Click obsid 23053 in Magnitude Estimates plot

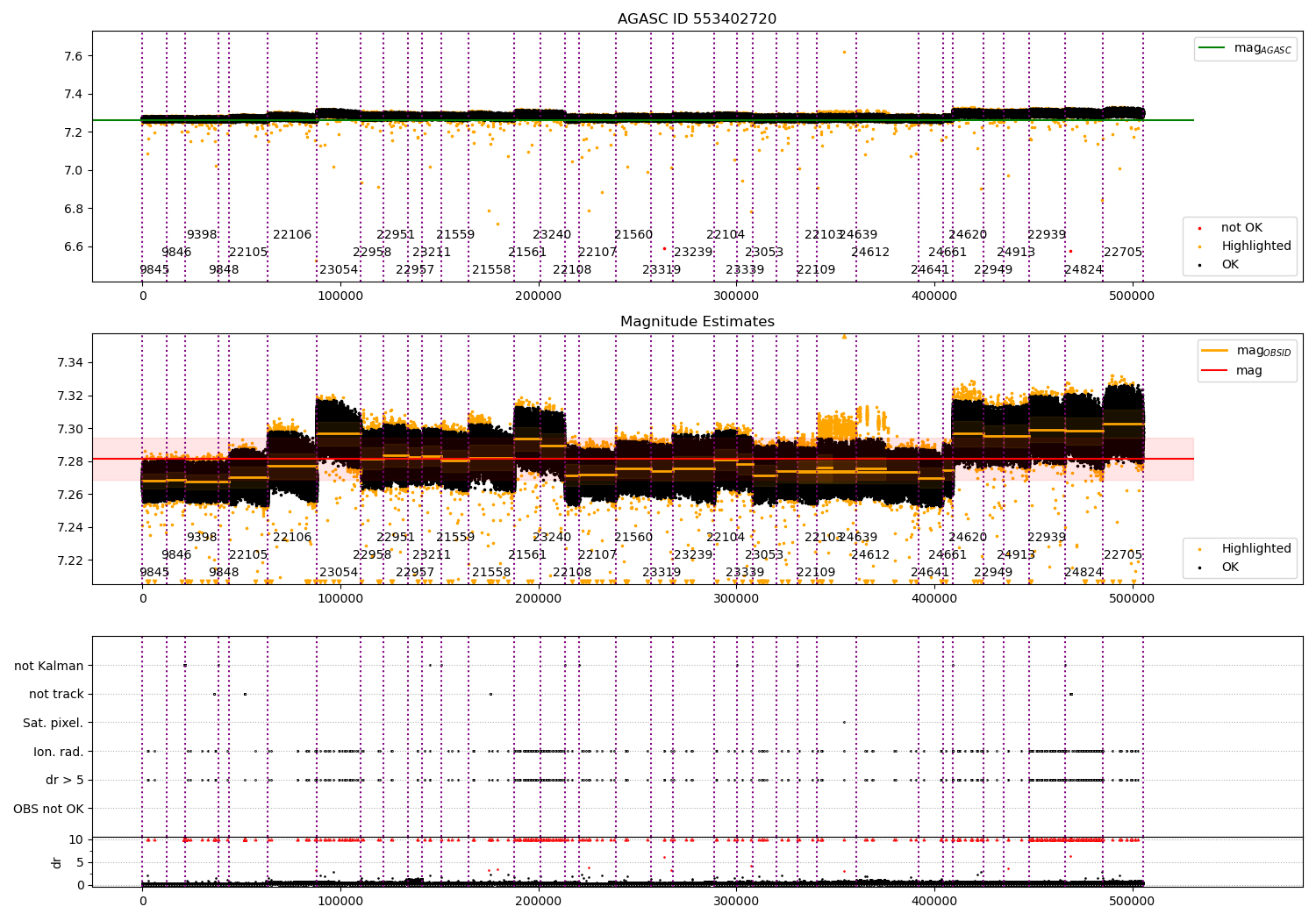764,555
